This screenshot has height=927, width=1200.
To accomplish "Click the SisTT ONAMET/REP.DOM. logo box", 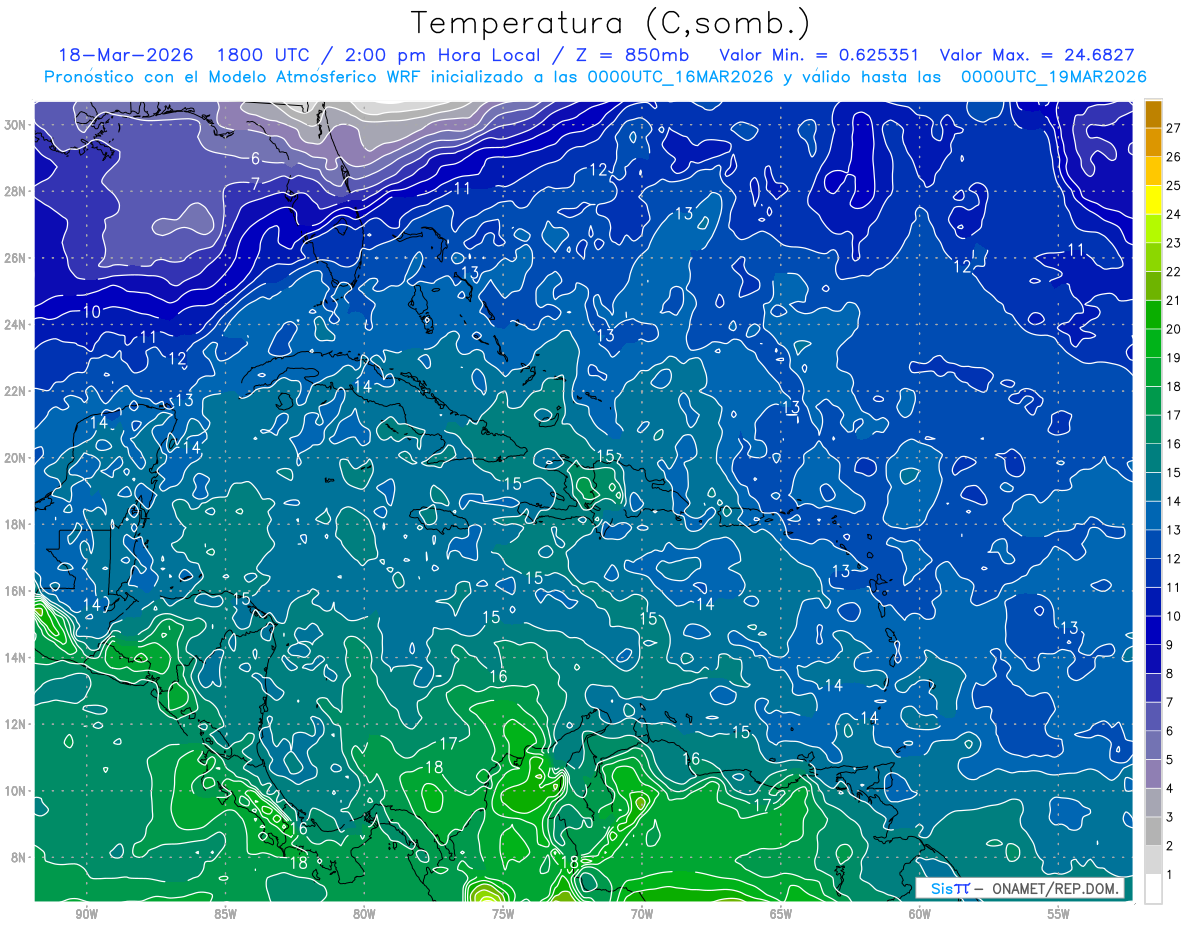I will tap(1020, 888).
